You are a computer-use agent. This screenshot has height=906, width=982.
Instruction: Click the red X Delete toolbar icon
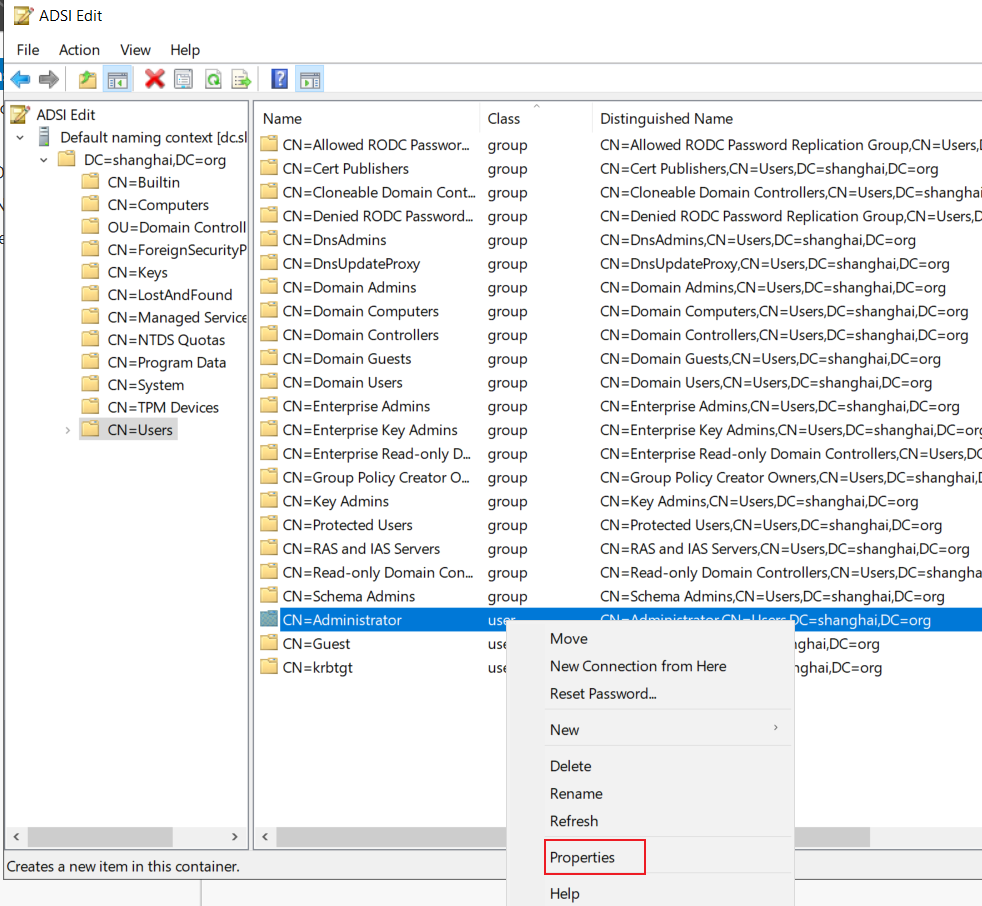[x=154, y=79]
